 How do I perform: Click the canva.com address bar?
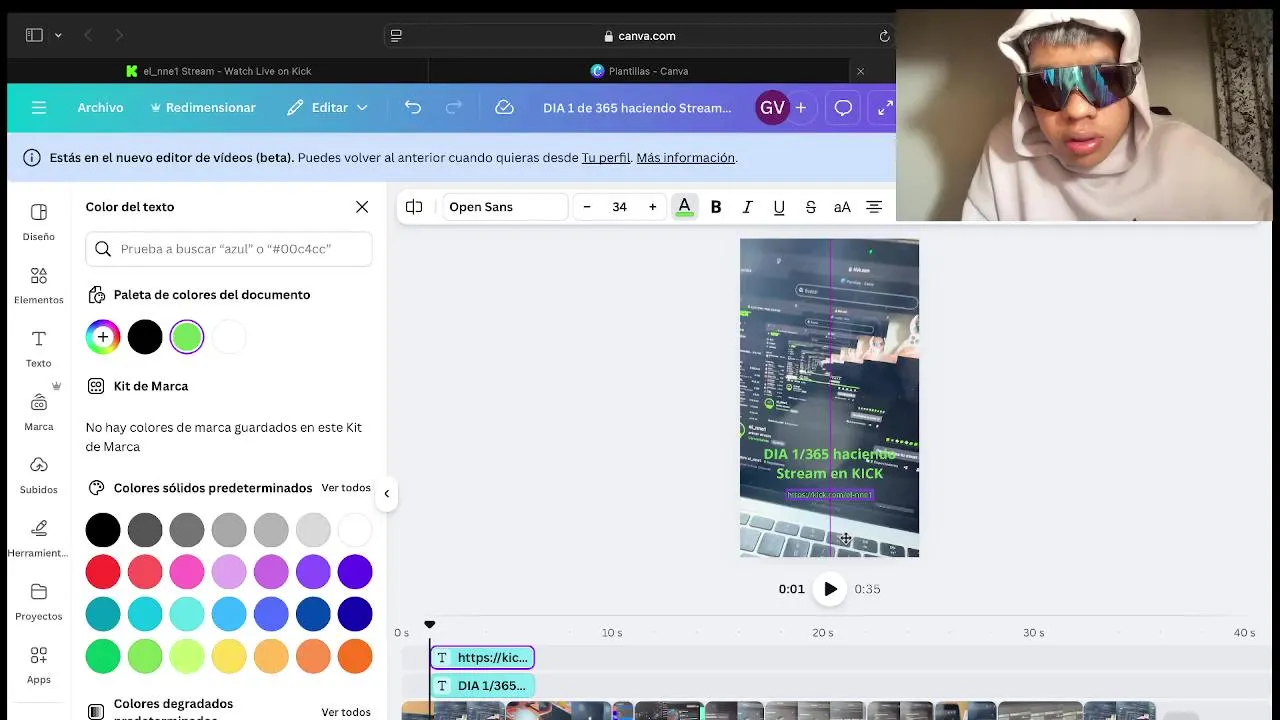tap(640, 36)
